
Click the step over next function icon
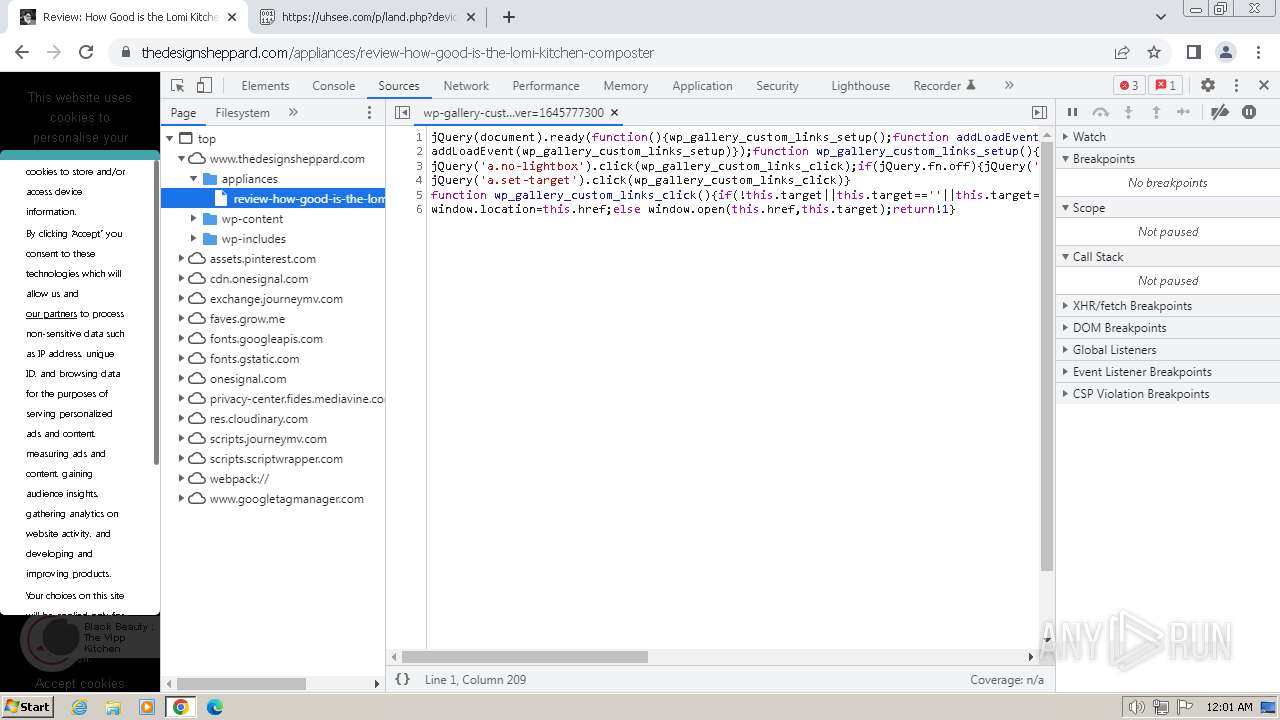[x=1100, y=113]
